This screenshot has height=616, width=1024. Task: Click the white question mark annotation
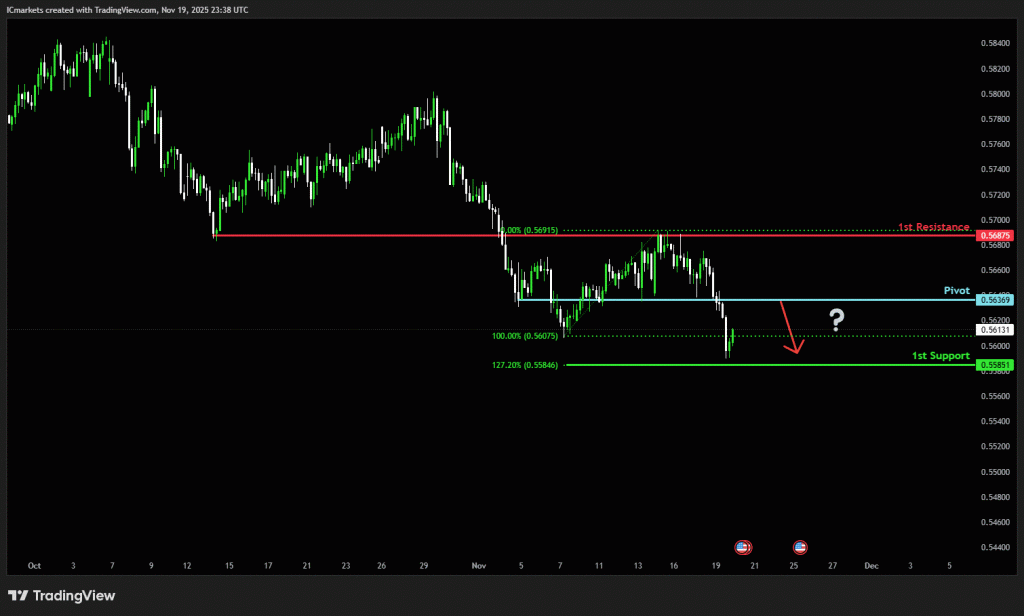836,321
